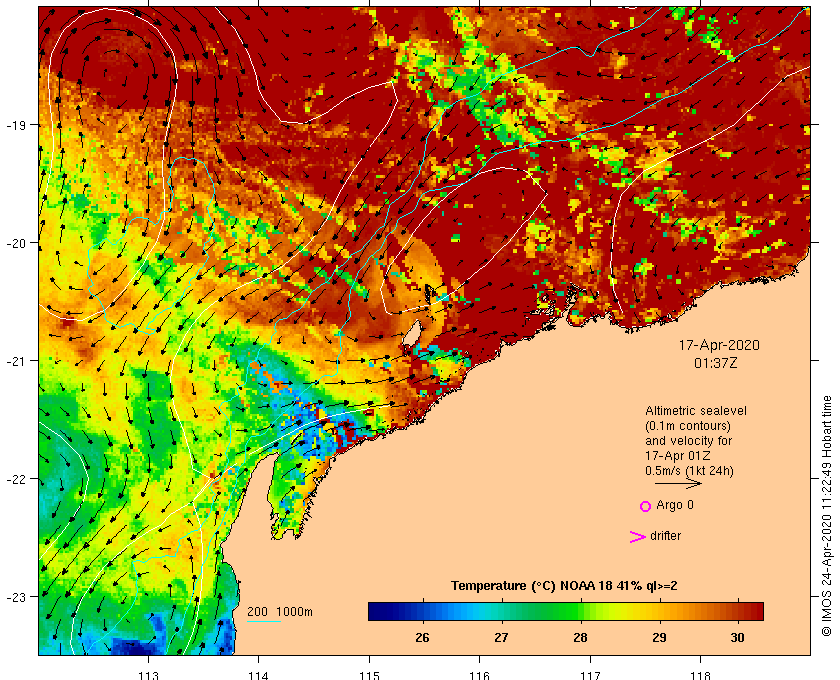Click the '01:37Z' time text

[x=716, y=363]
